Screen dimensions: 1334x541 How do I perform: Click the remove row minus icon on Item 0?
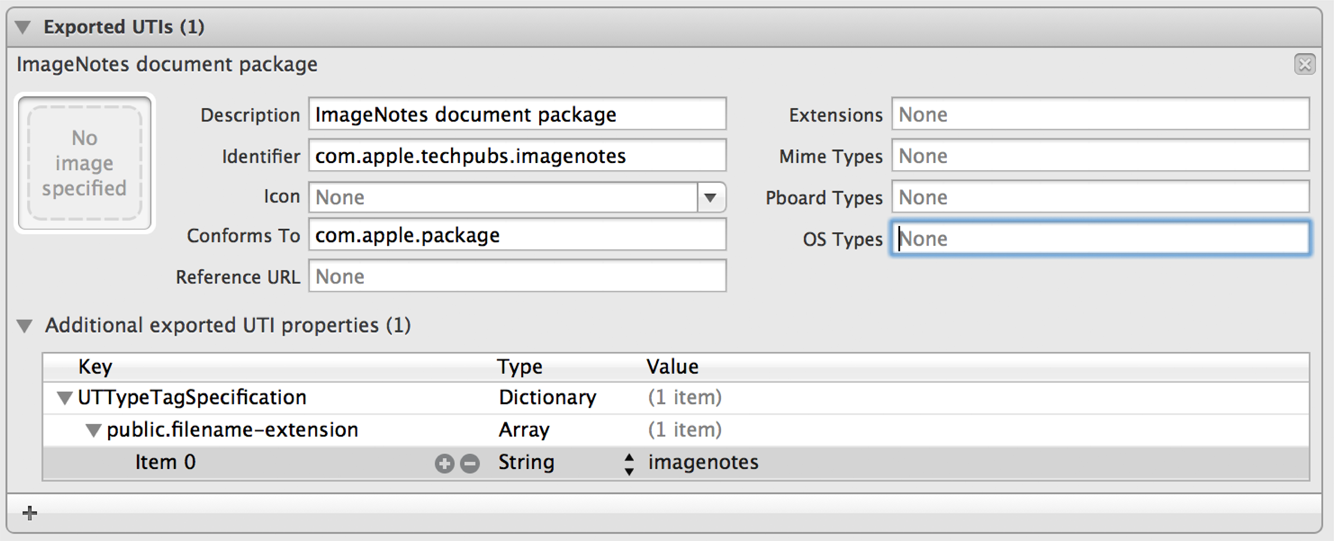click(x=469, y=463)
